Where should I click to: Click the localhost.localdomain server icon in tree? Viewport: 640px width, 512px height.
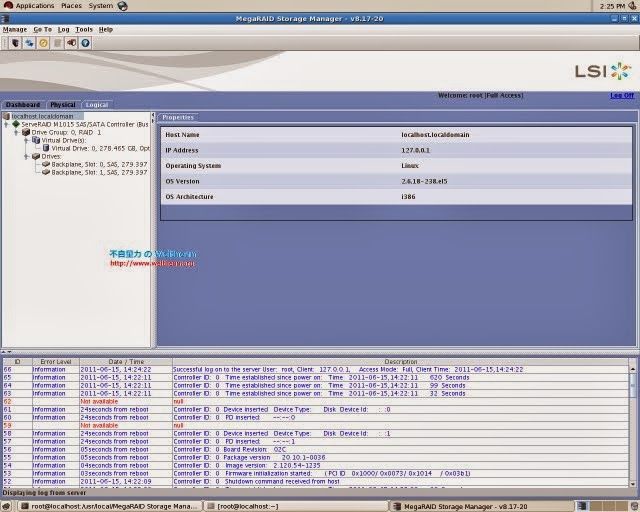6,116
